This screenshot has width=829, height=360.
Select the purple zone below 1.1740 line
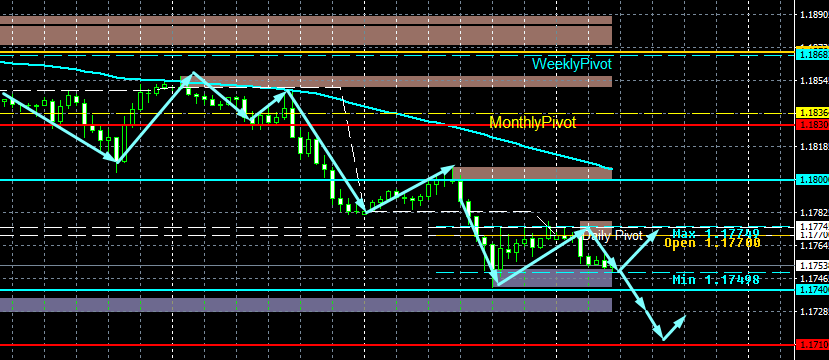[x=306, y=305]
